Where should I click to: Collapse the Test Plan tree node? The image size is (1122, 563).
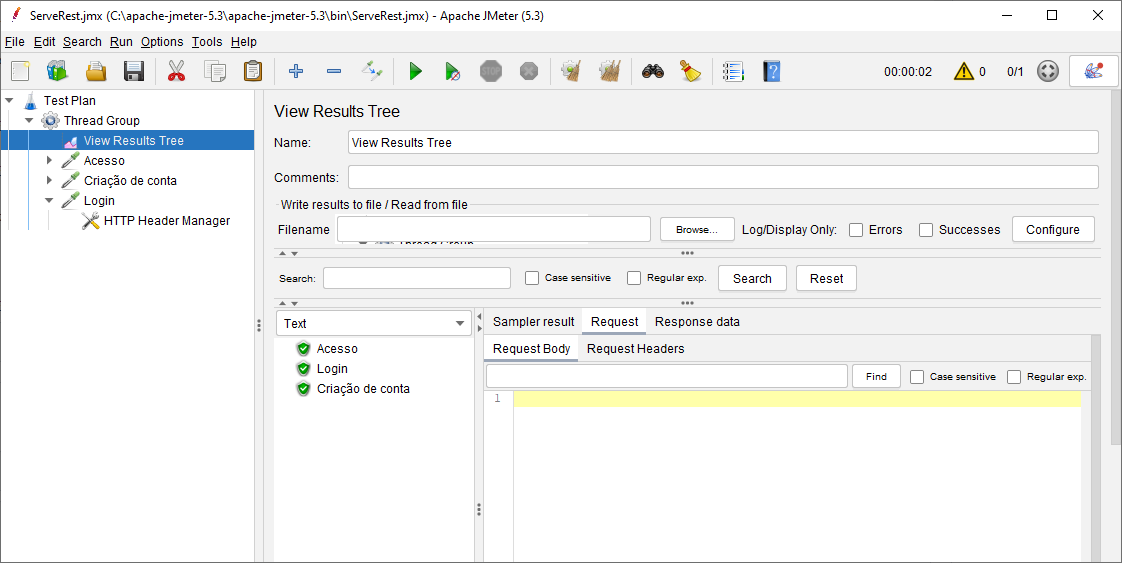(9, 101)
